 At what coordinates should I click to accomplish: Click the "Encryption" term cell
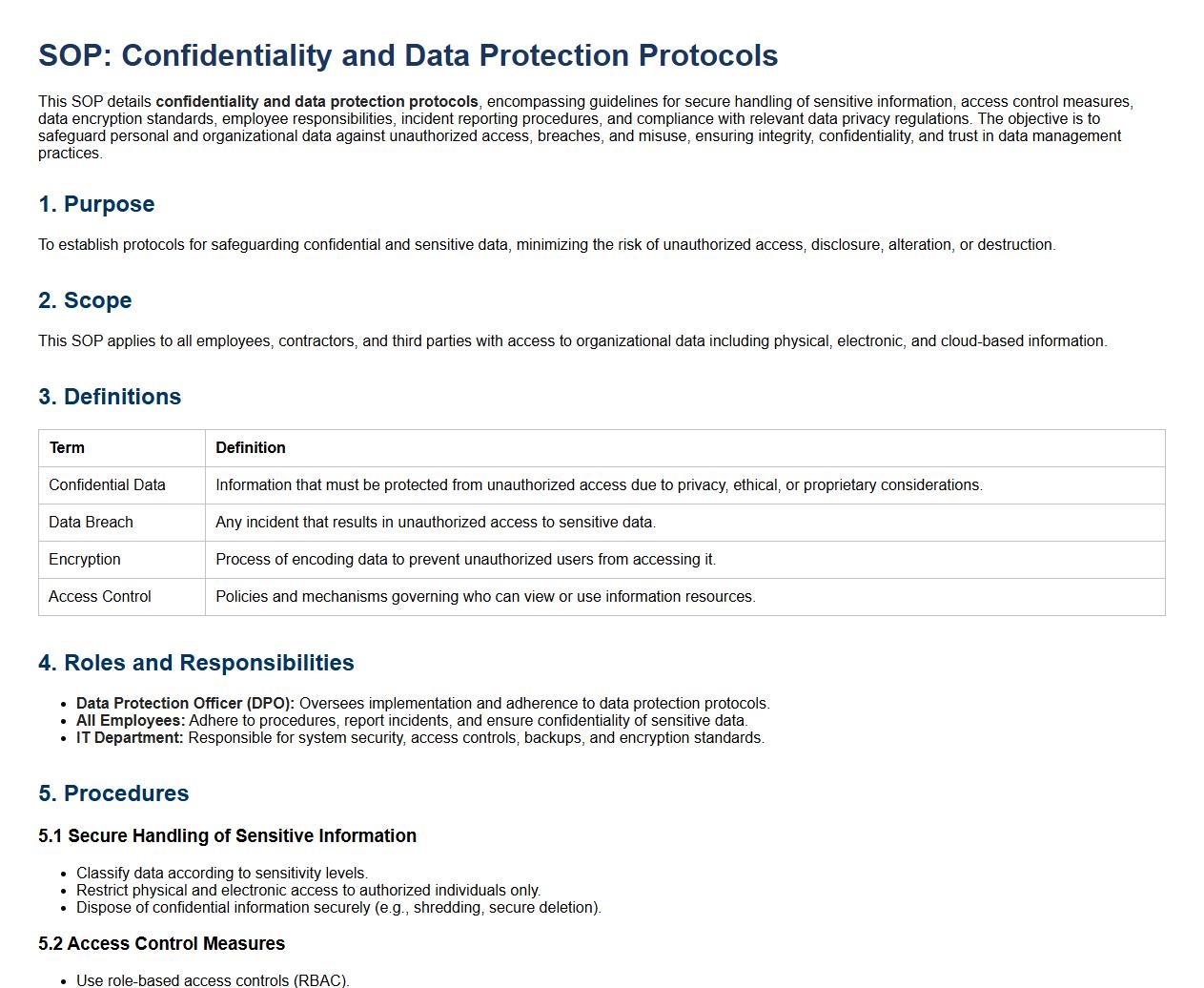click(x=84, y=560)
